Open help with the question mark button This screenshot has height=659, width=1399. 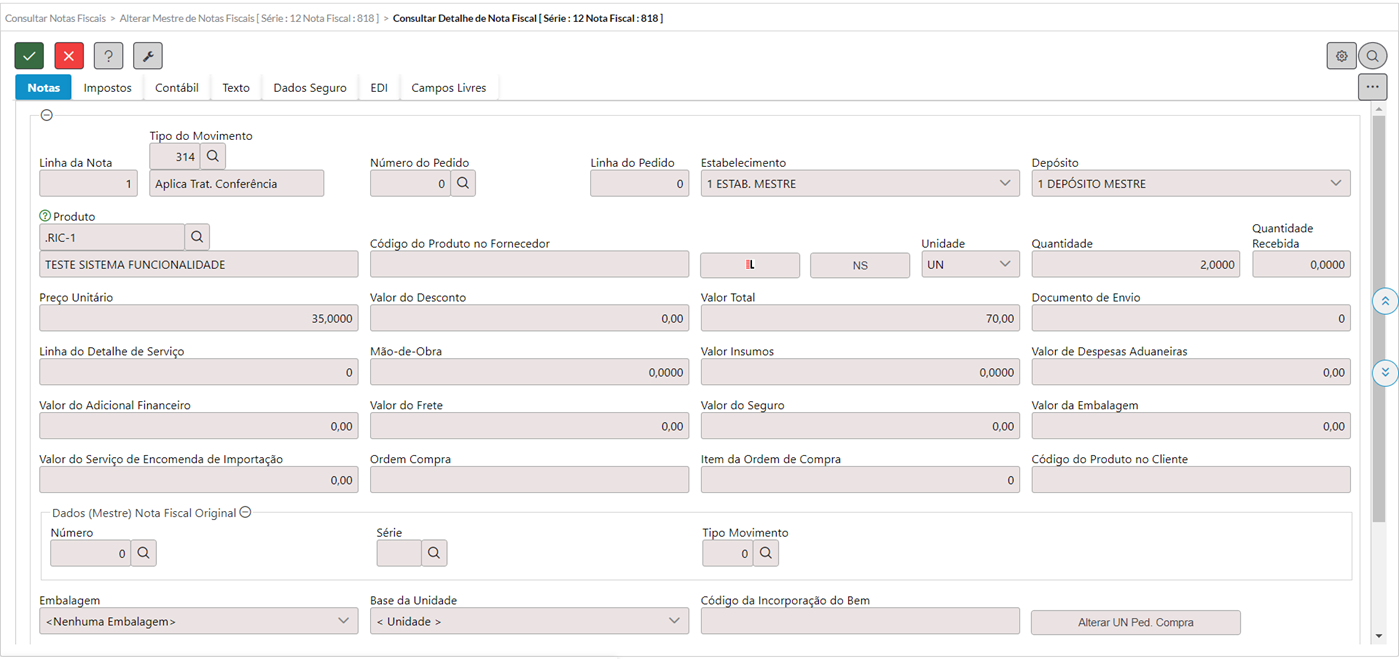pyautogui.click(x=108, y=56)
